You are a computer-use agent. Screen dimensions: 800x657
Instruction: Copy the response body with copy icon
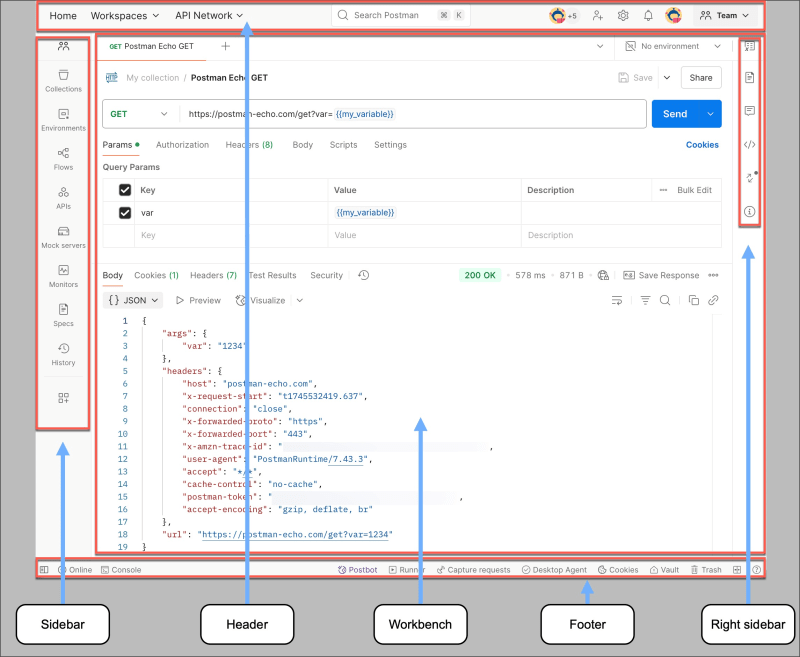pos(693,300)
